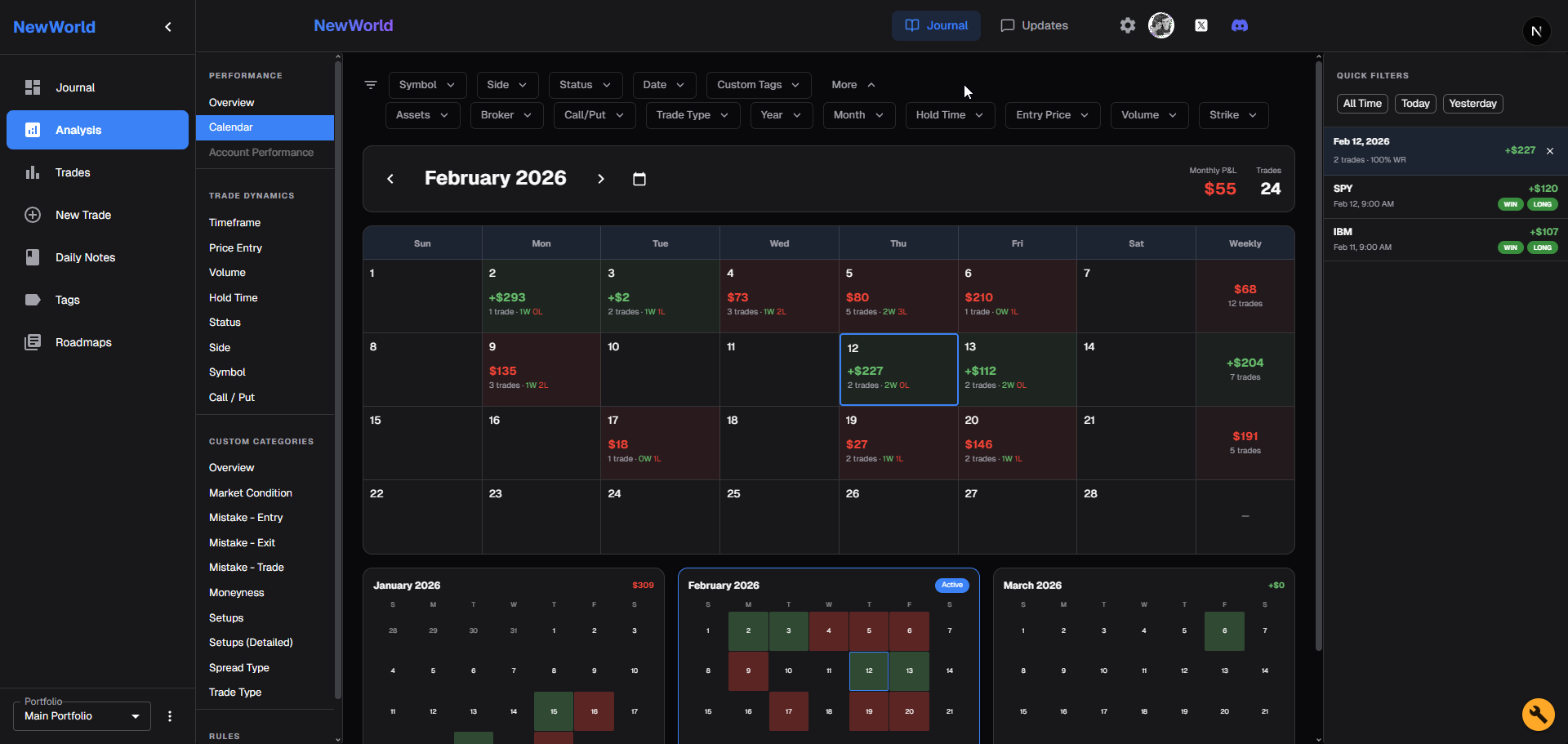Select the Yesterday quick filter
Screen dimensions: 1568x744
click(1472, 104)
